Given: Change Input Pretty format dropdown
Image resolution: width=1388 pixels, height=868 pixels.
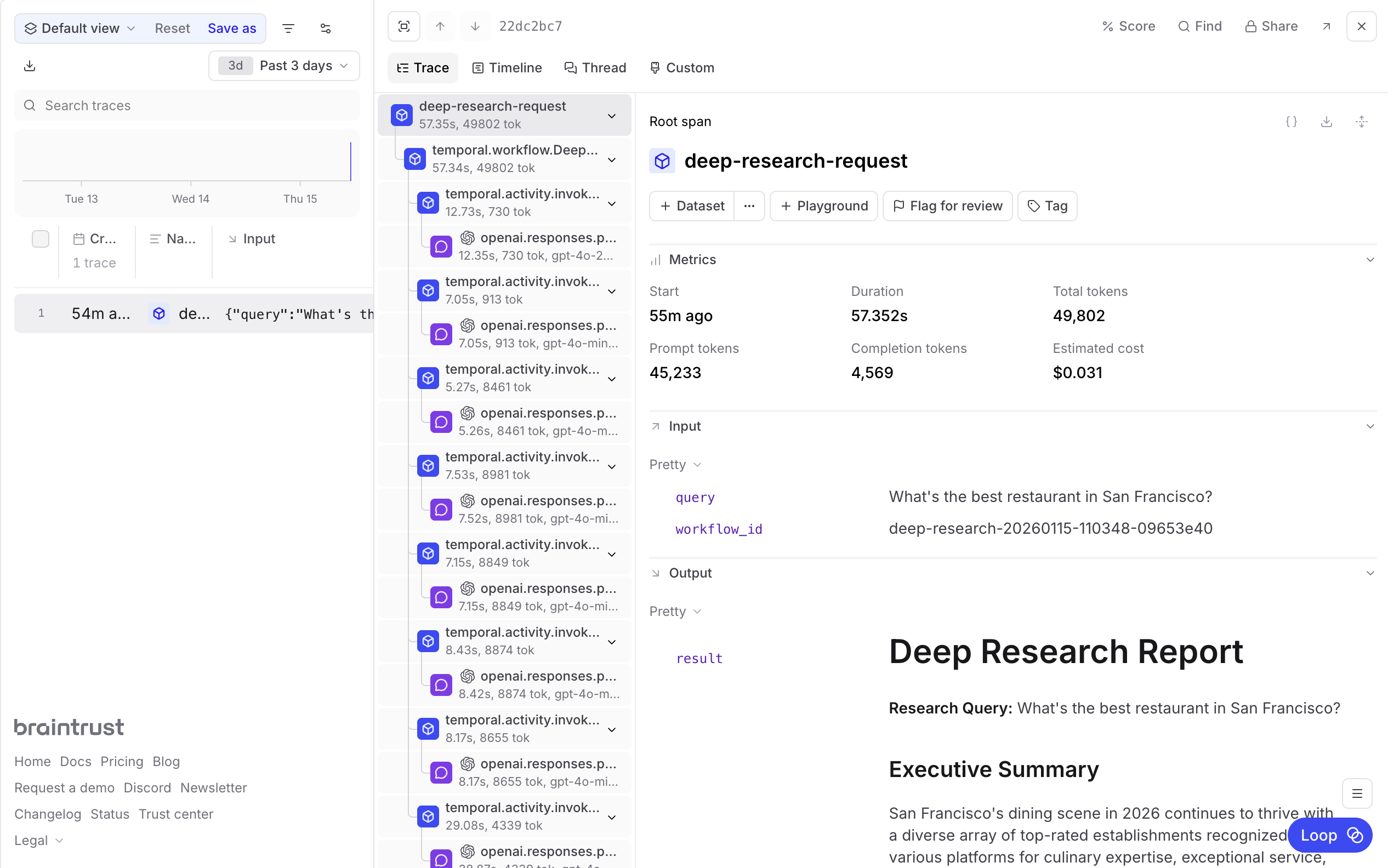Looking at the screenshot, I should [675, 465].
